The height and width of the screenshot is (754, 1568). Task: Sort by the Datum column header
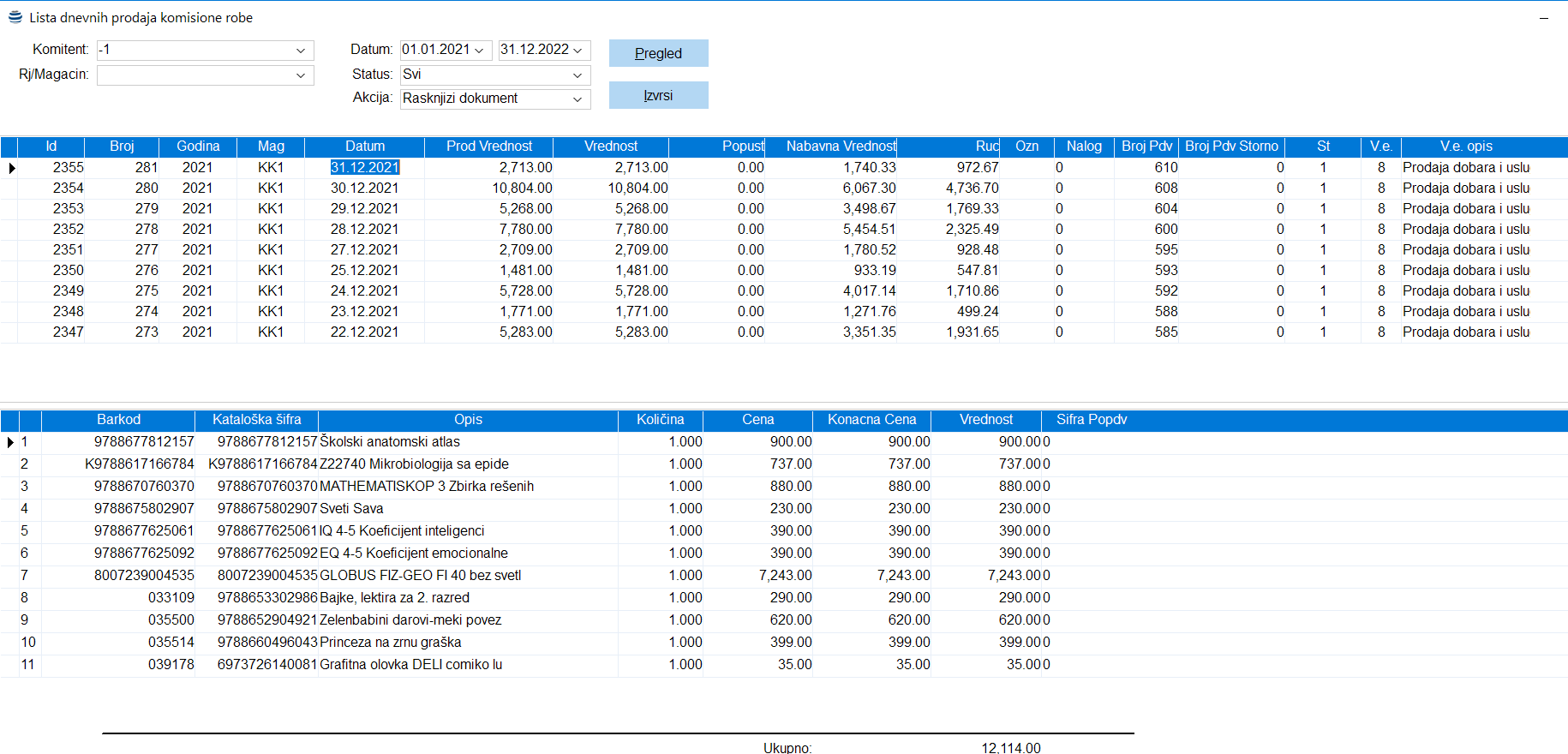pyautogui.click(x=365, y=147)
